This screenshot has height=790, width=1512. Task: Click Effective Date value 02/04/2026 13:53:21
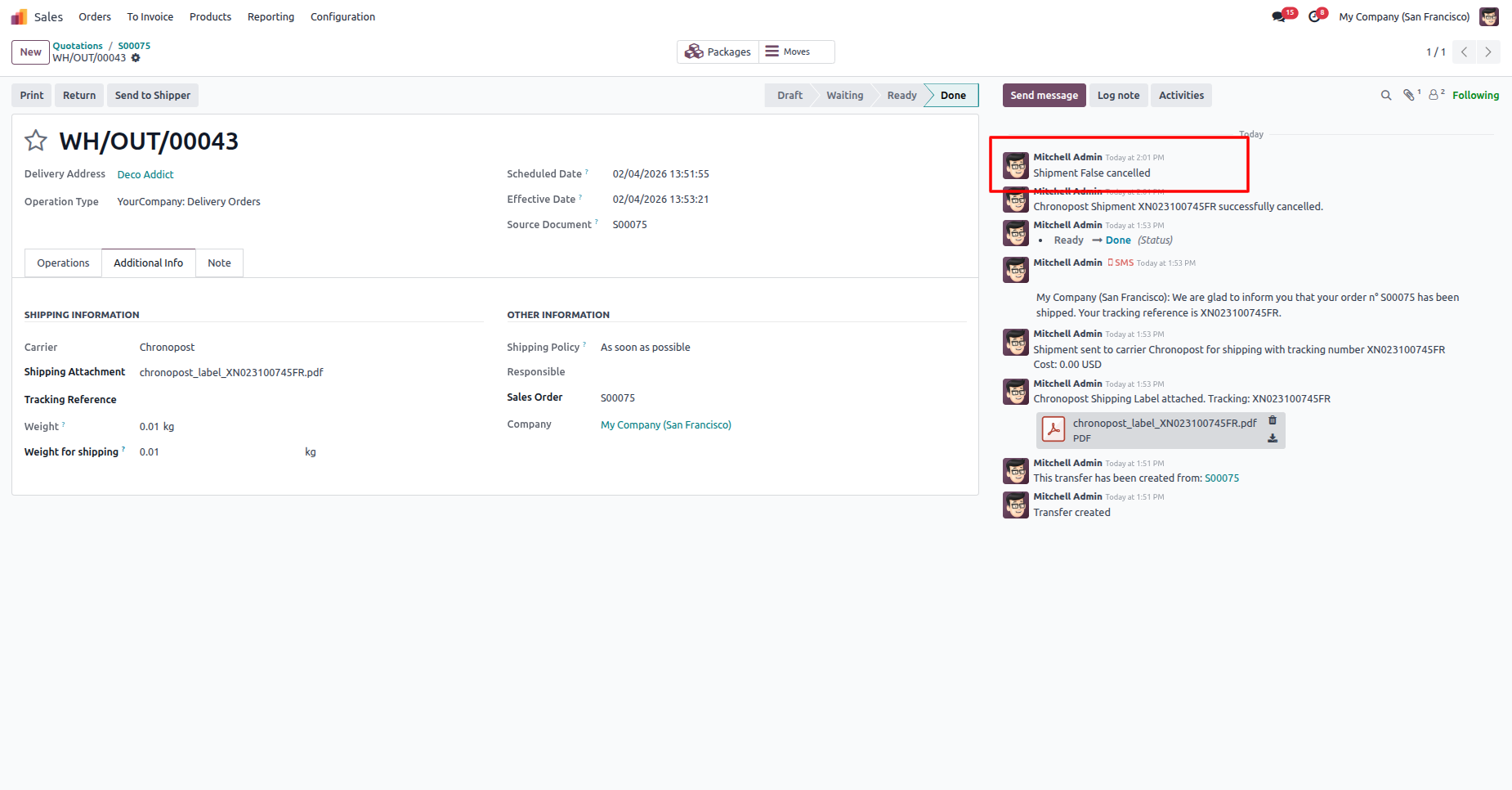pyautogui.click(x=661, y=200)
